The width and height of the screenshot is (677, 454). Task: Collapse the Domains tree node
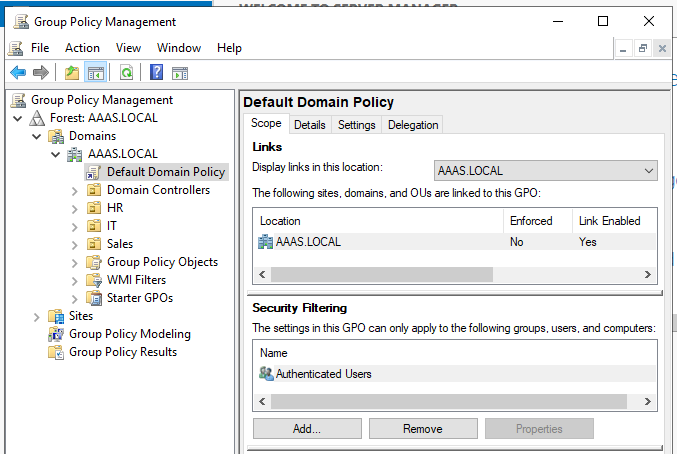pos(37,136)
